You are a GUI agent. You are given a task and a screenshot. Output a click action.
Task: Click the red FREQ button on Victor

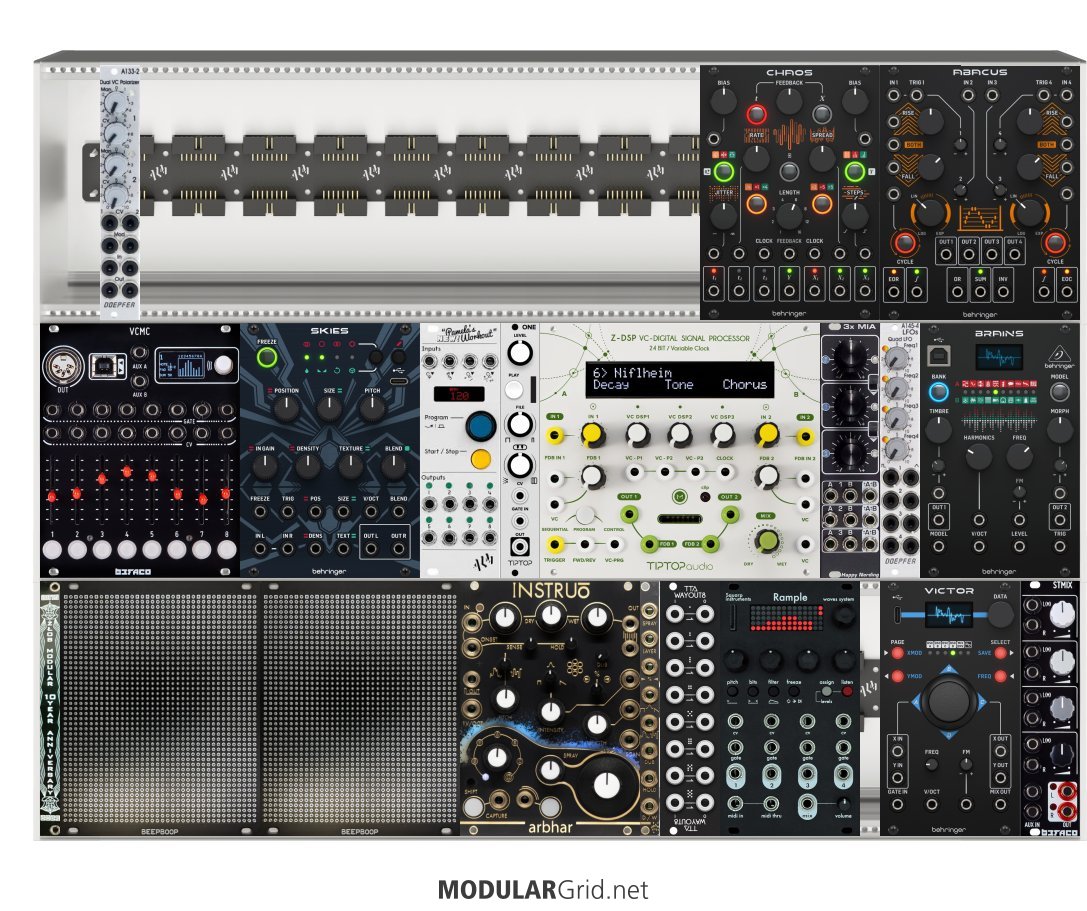click(1000, 676)
